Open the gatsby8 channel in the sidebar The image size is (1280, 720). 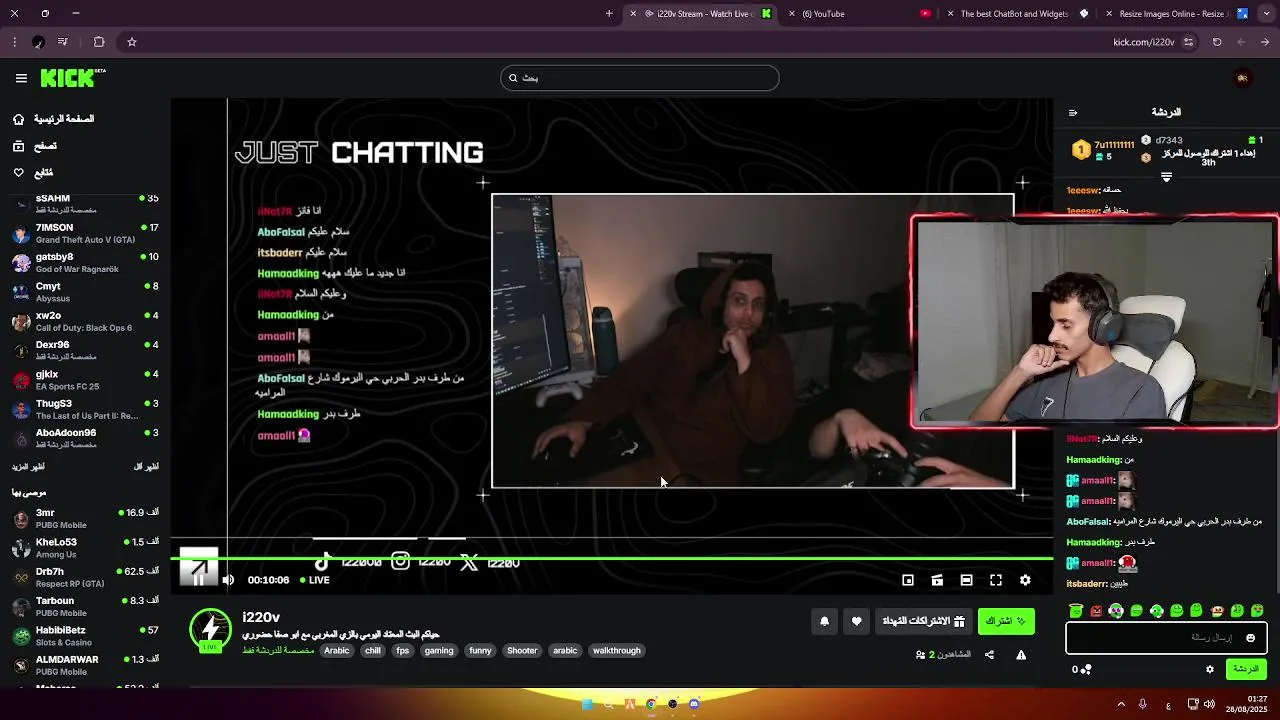click(85, 263)
